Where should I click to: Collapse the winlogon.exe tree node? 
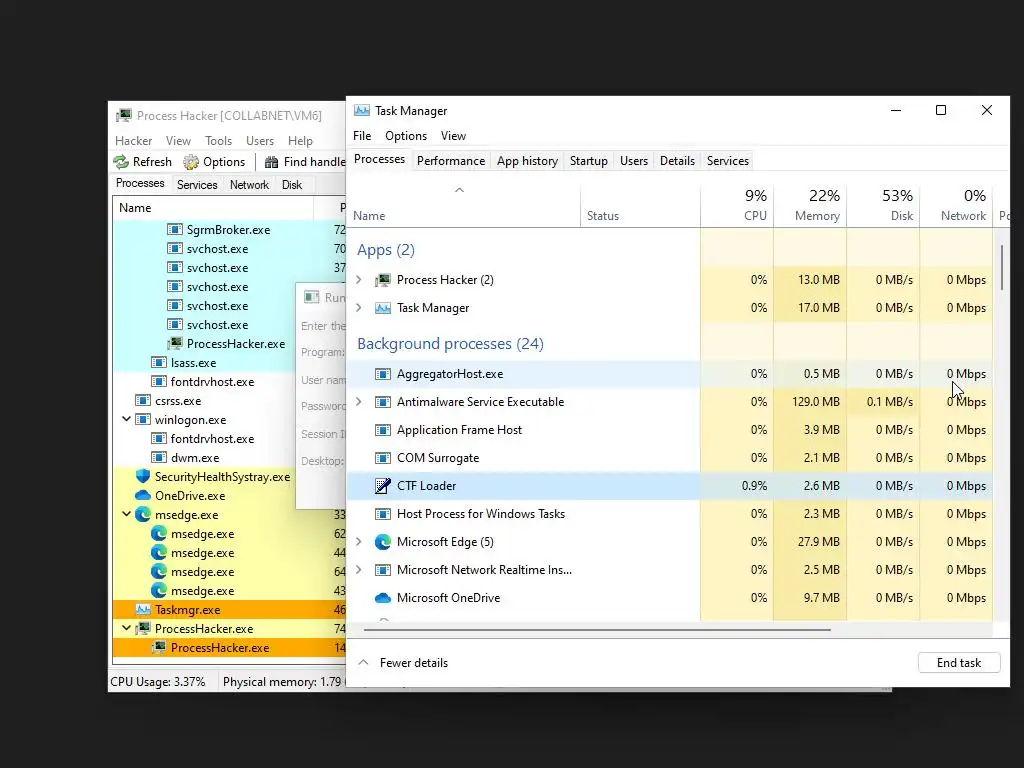click(x=127, y=419)
